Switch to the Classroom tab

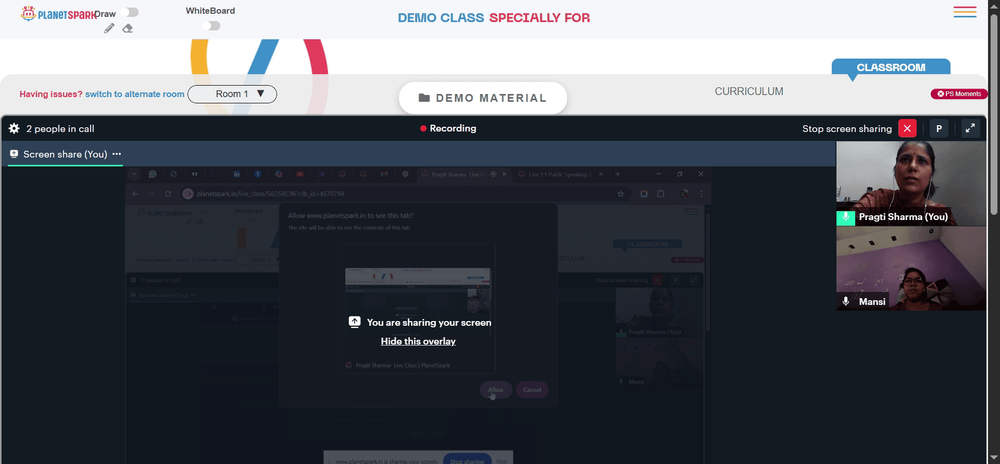pos(890,67)
